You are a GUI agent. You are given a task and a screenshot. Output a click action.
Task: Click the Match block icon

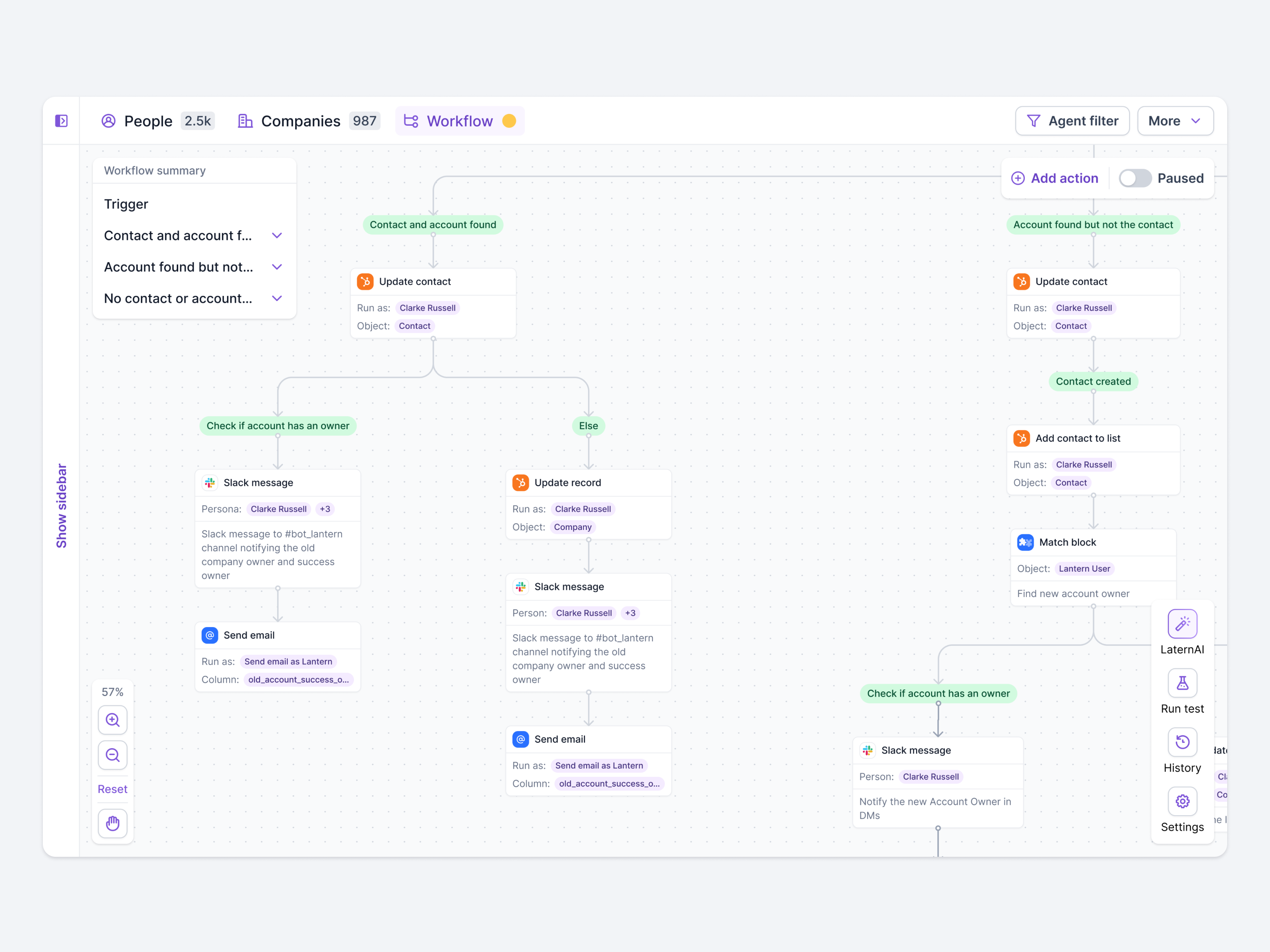tap(1026, 542)
